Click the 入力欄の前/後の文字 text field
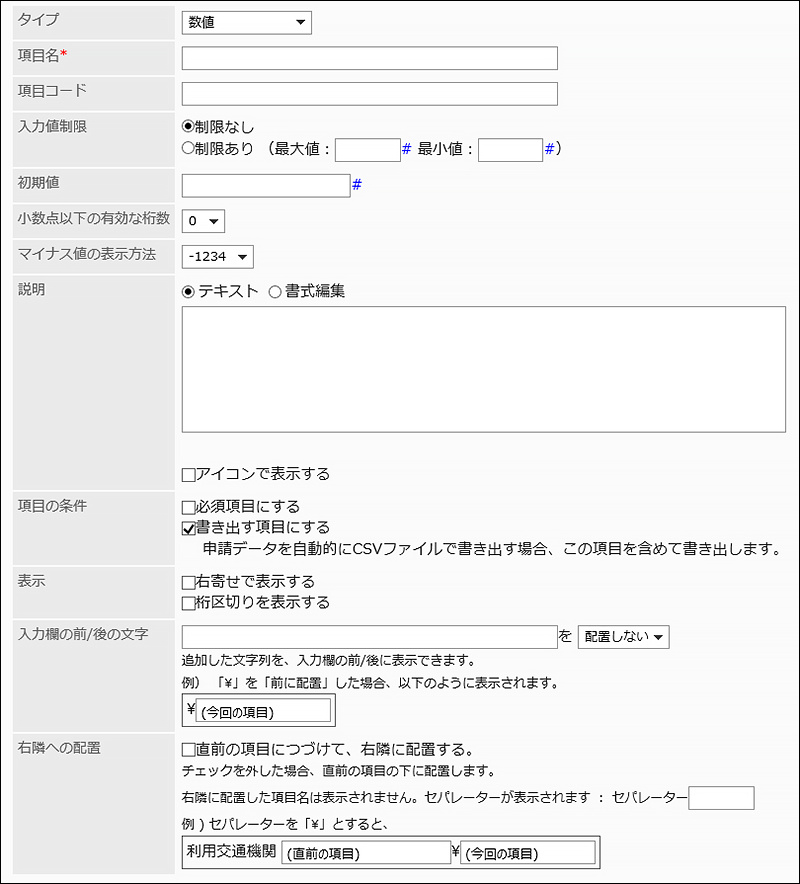The width and height of the screenshot is (800, 884). click(369, 637)
